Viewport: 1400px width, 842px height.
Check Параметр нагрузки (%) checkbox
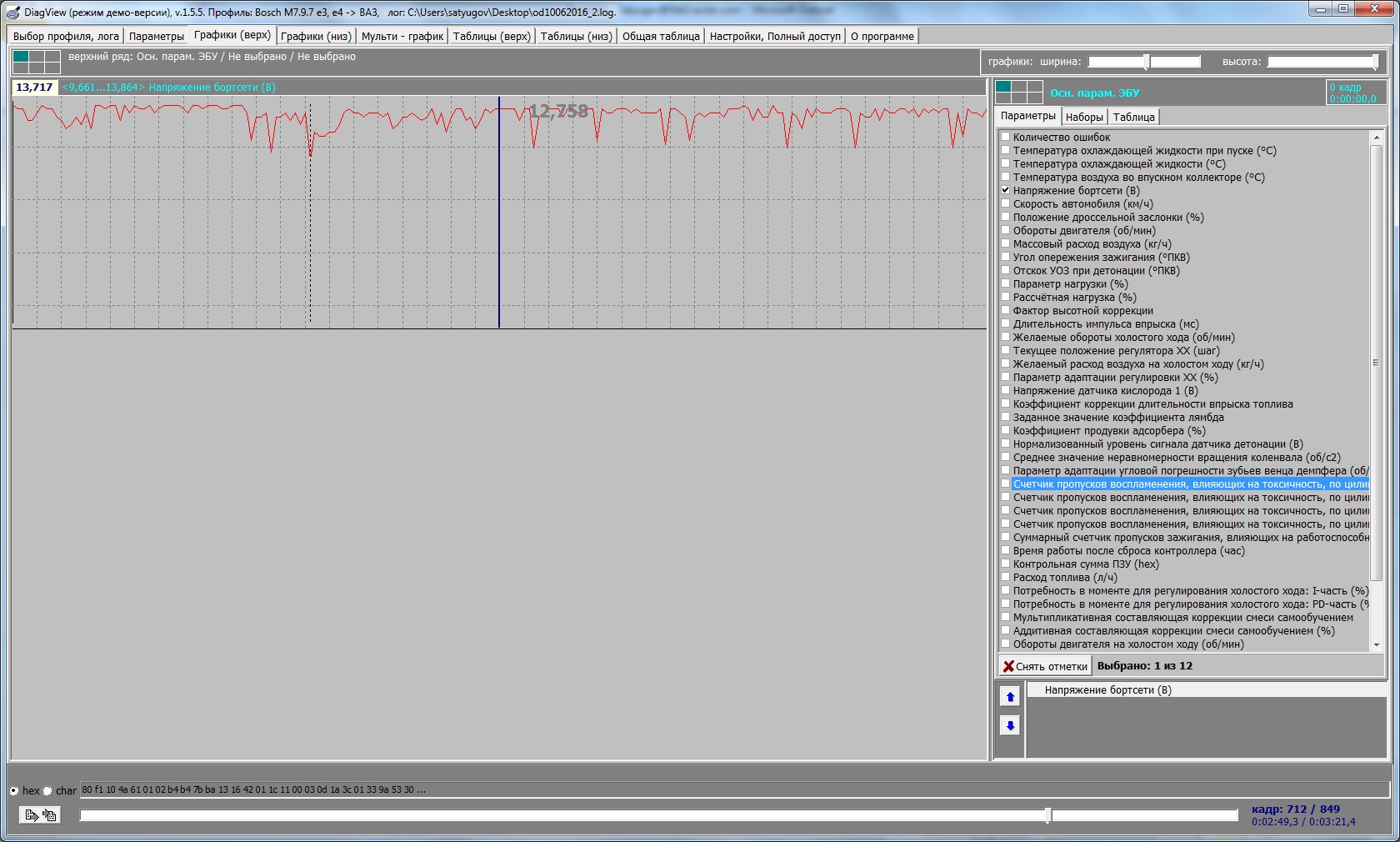(x=1006, y=283)
